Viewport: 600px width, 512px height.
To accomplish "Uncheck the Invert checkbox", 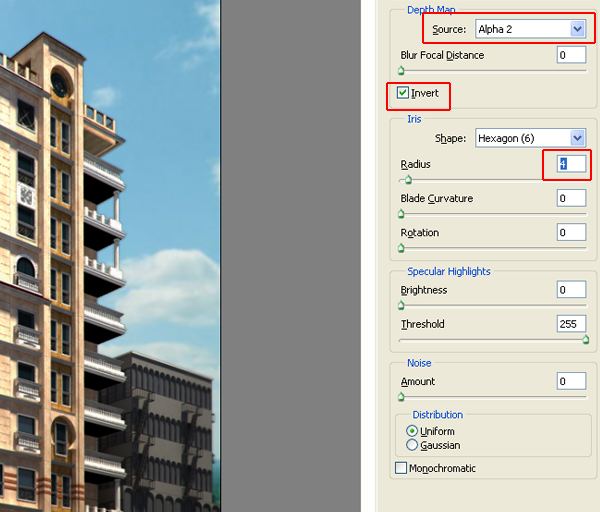I will click(x=403, y=93).
